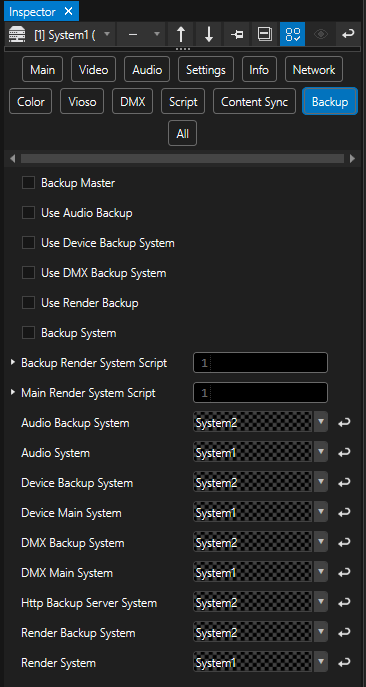Toggle the eye visibility icon in toolbar
Viewport: 366px width, 687px height.
(321, 34)
